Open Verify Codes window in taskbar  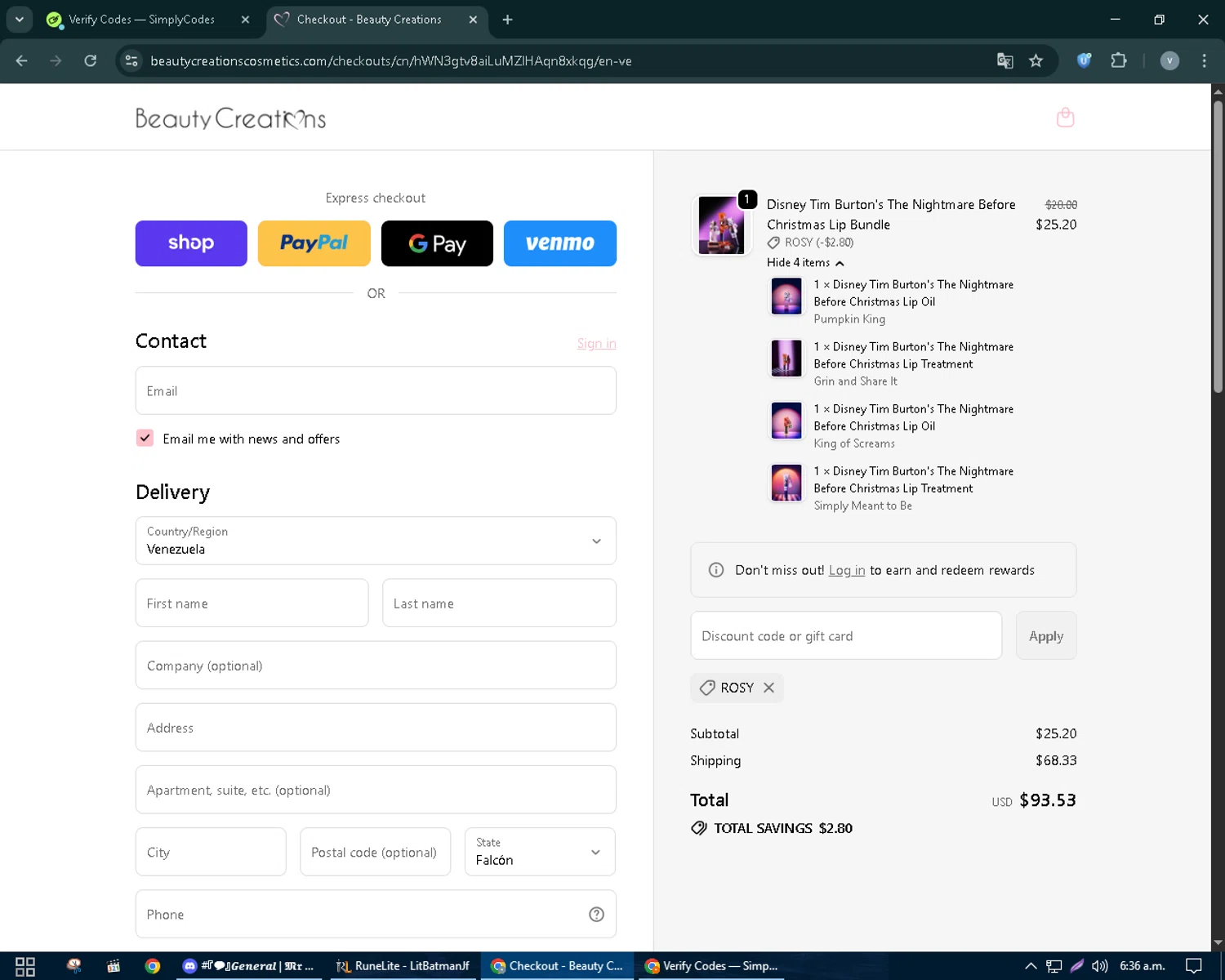711,966
